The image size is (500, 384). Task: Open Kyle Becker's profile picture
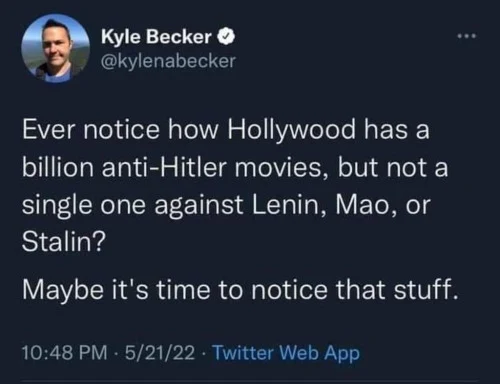point(55,48)
